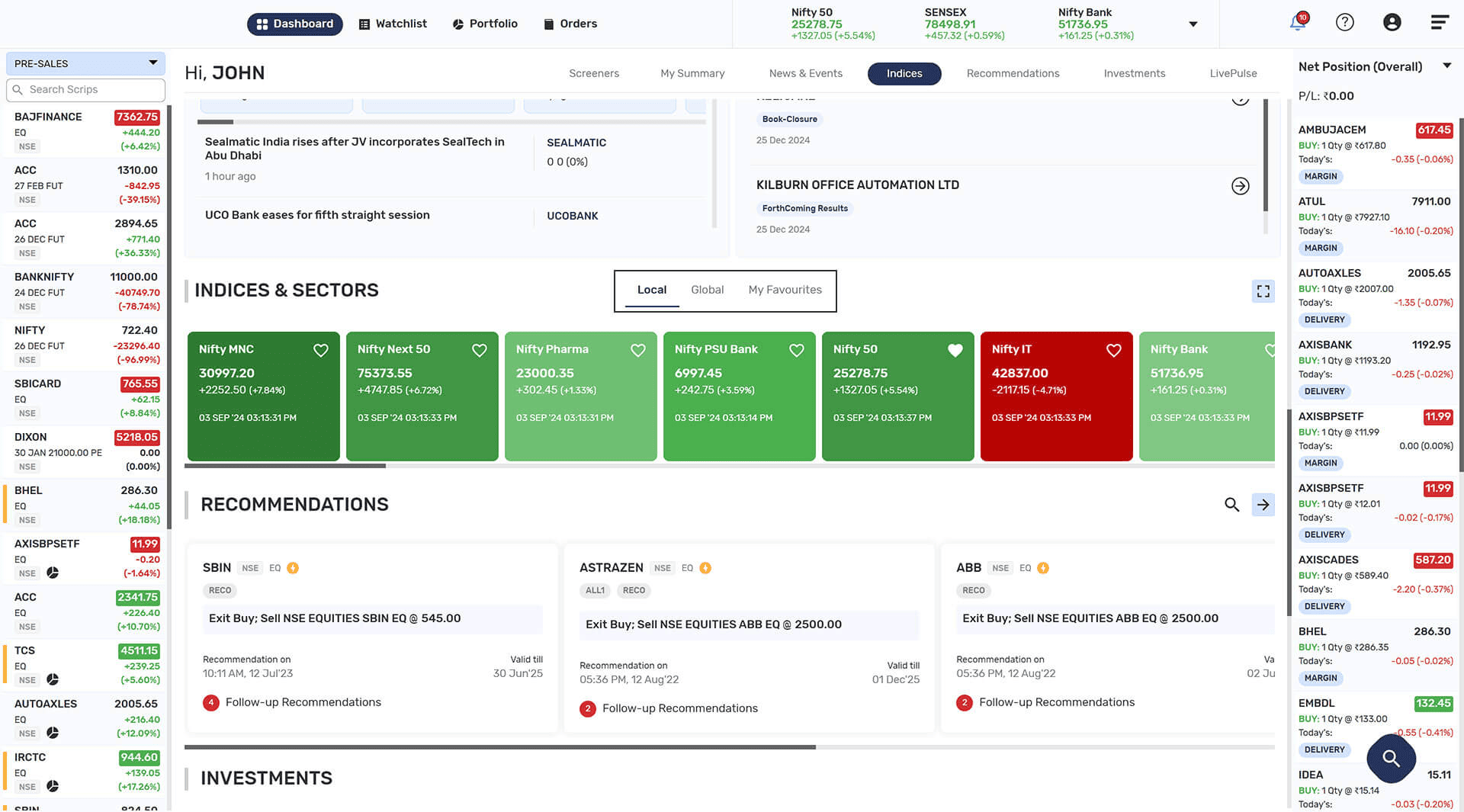Open the Dashboard menu
The image size is (1464, 812).
click(x=295, y=24)
